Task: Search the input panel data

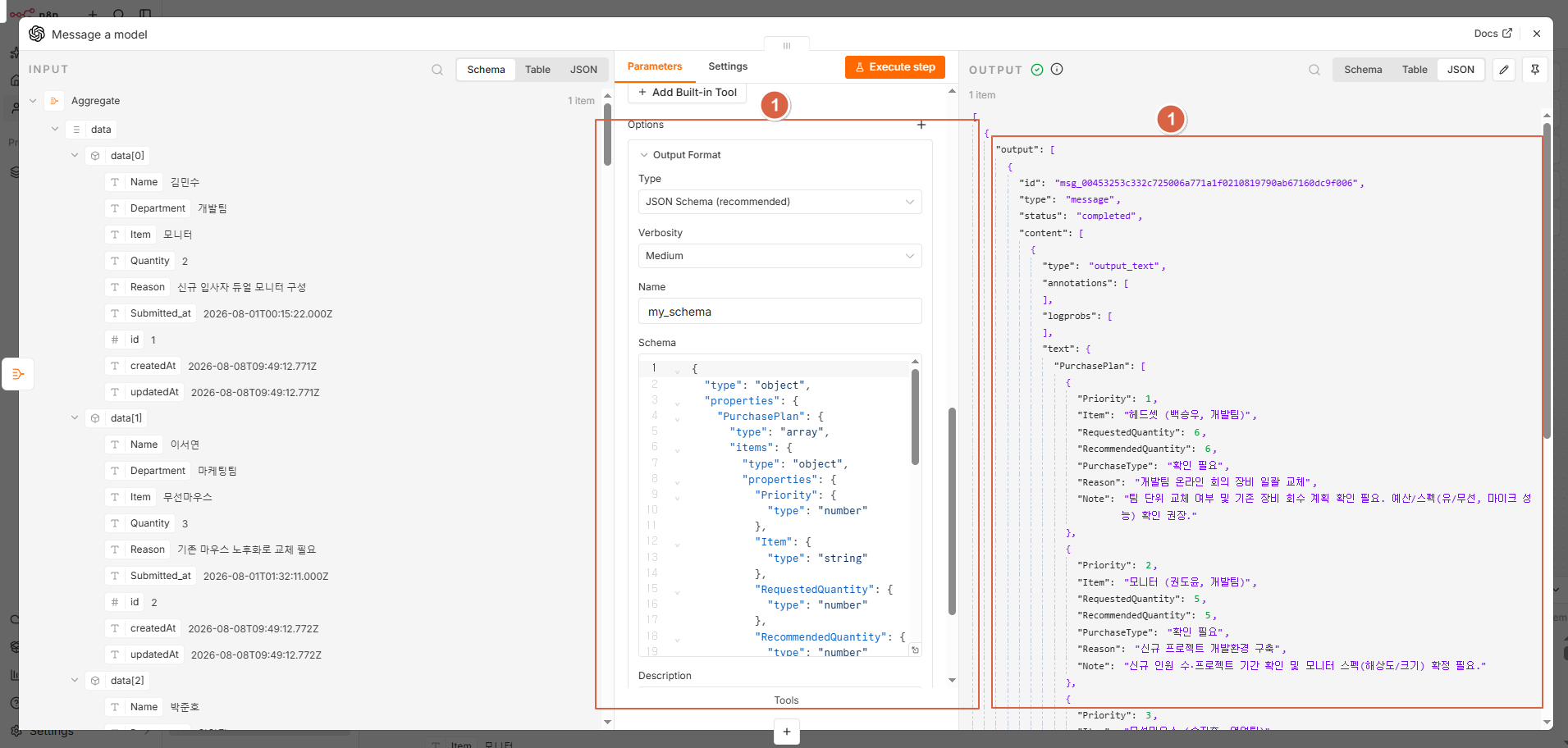Action: 437,70
